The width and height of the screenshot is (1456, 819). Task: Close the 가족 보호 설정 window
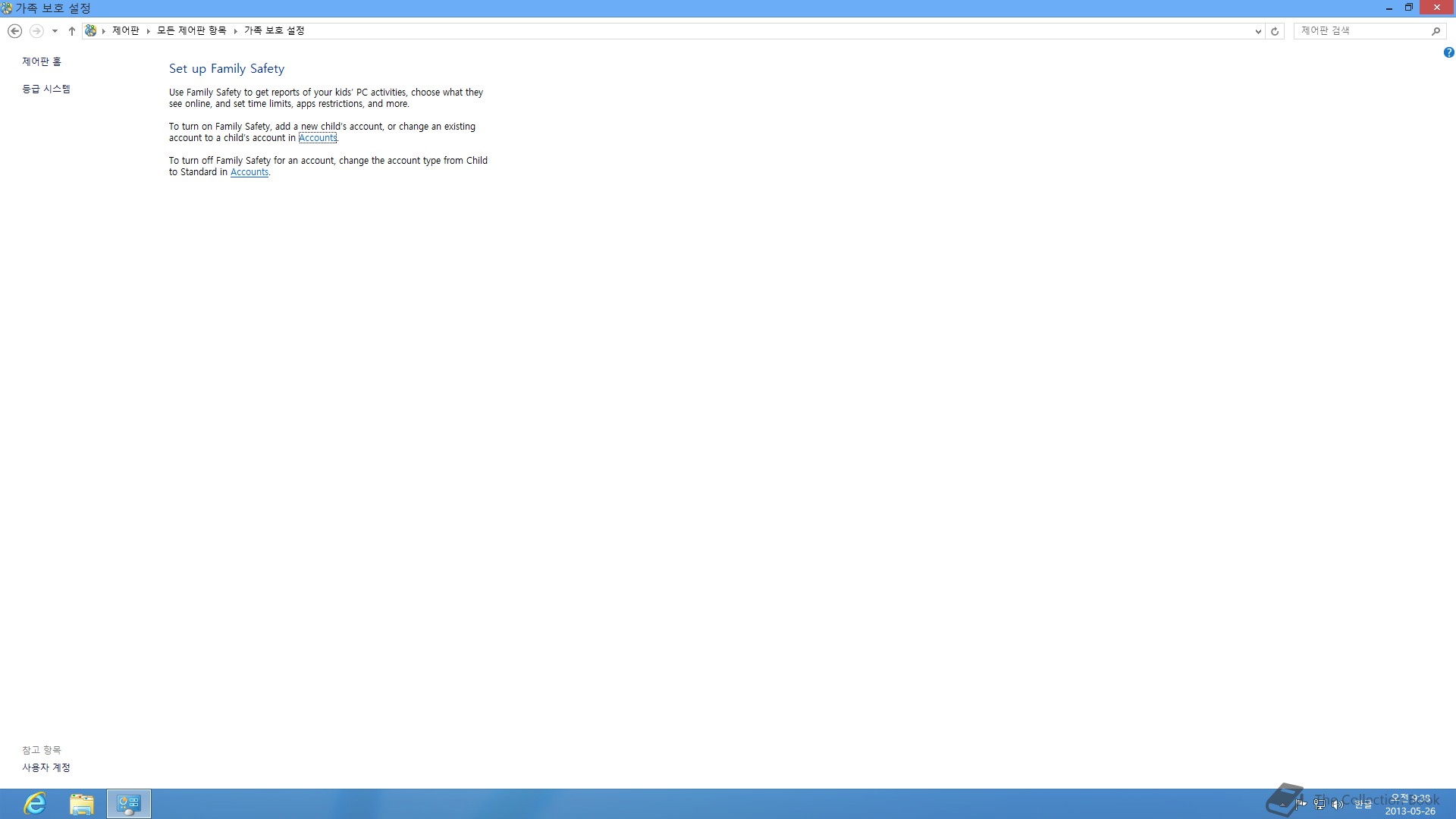point(1436,8)
